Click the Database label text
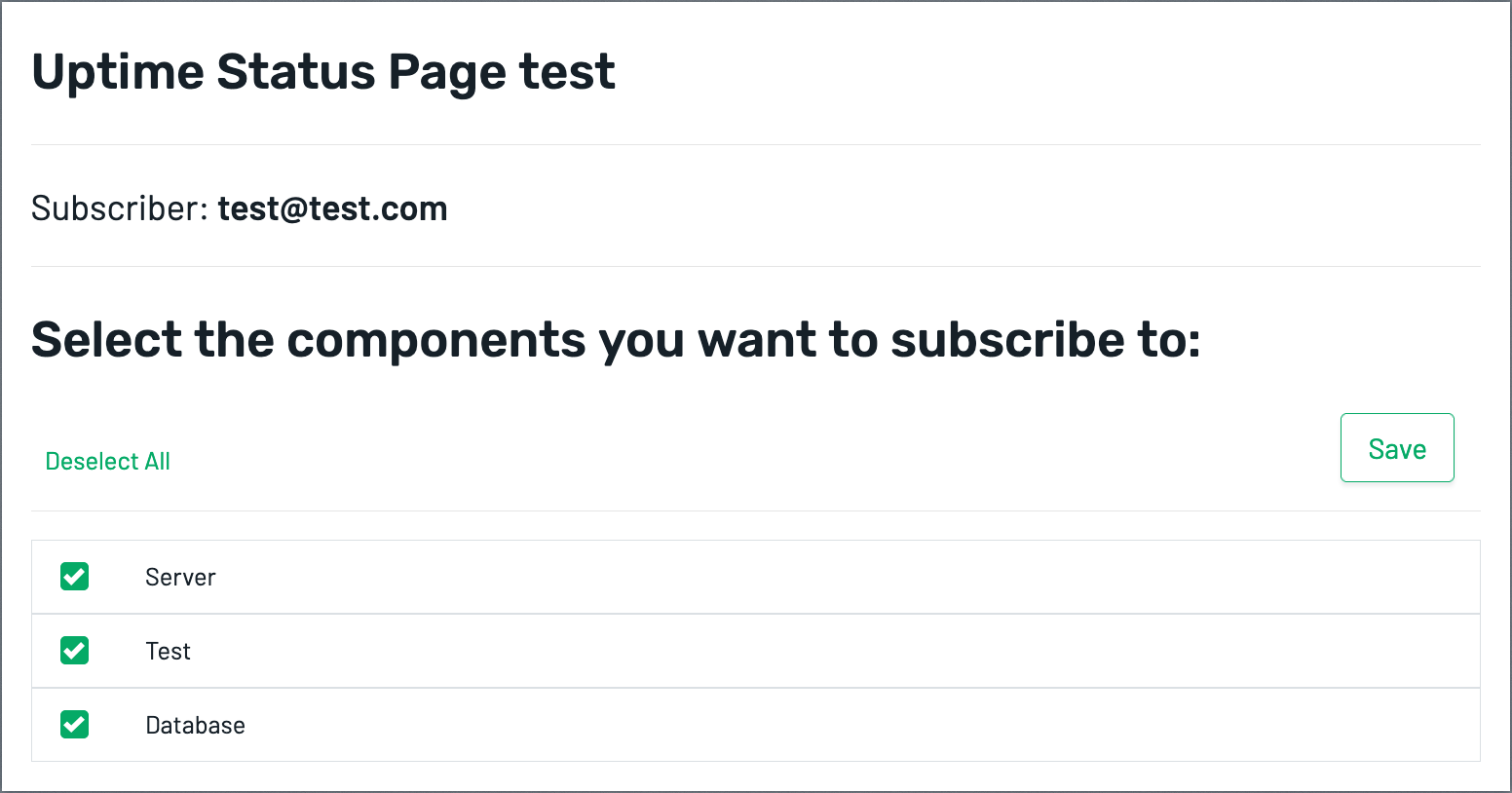 click(195, 726)
